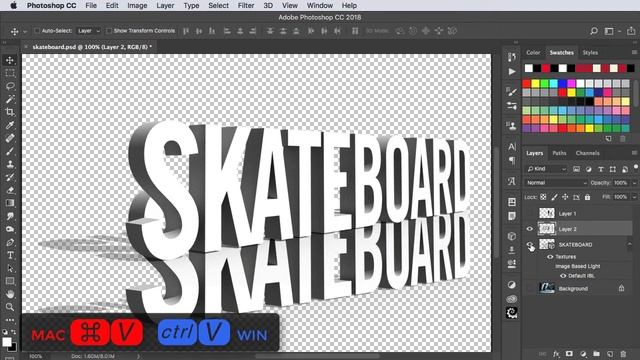This screenshot has height=360, width=640.
Task: Toggle the Lock transparent pixels button
Action: 543,197
